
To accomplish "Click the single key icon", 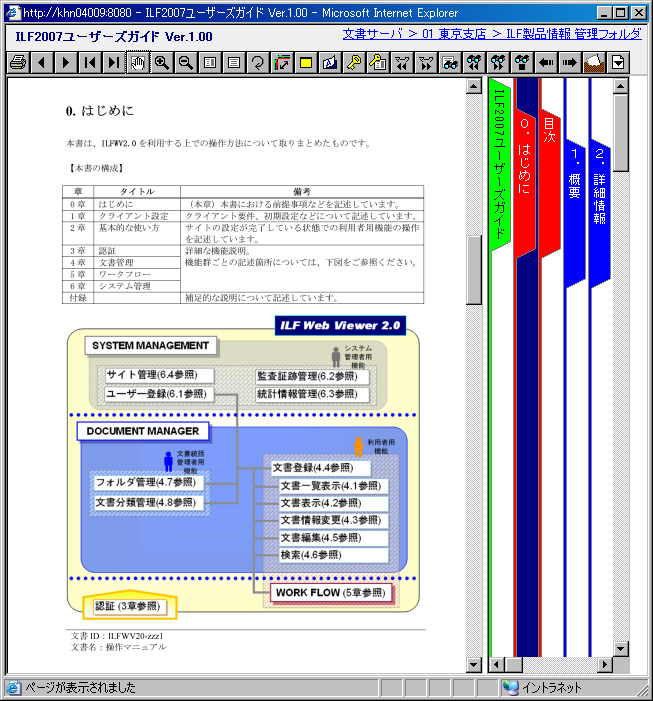I will tap(353, 63).
